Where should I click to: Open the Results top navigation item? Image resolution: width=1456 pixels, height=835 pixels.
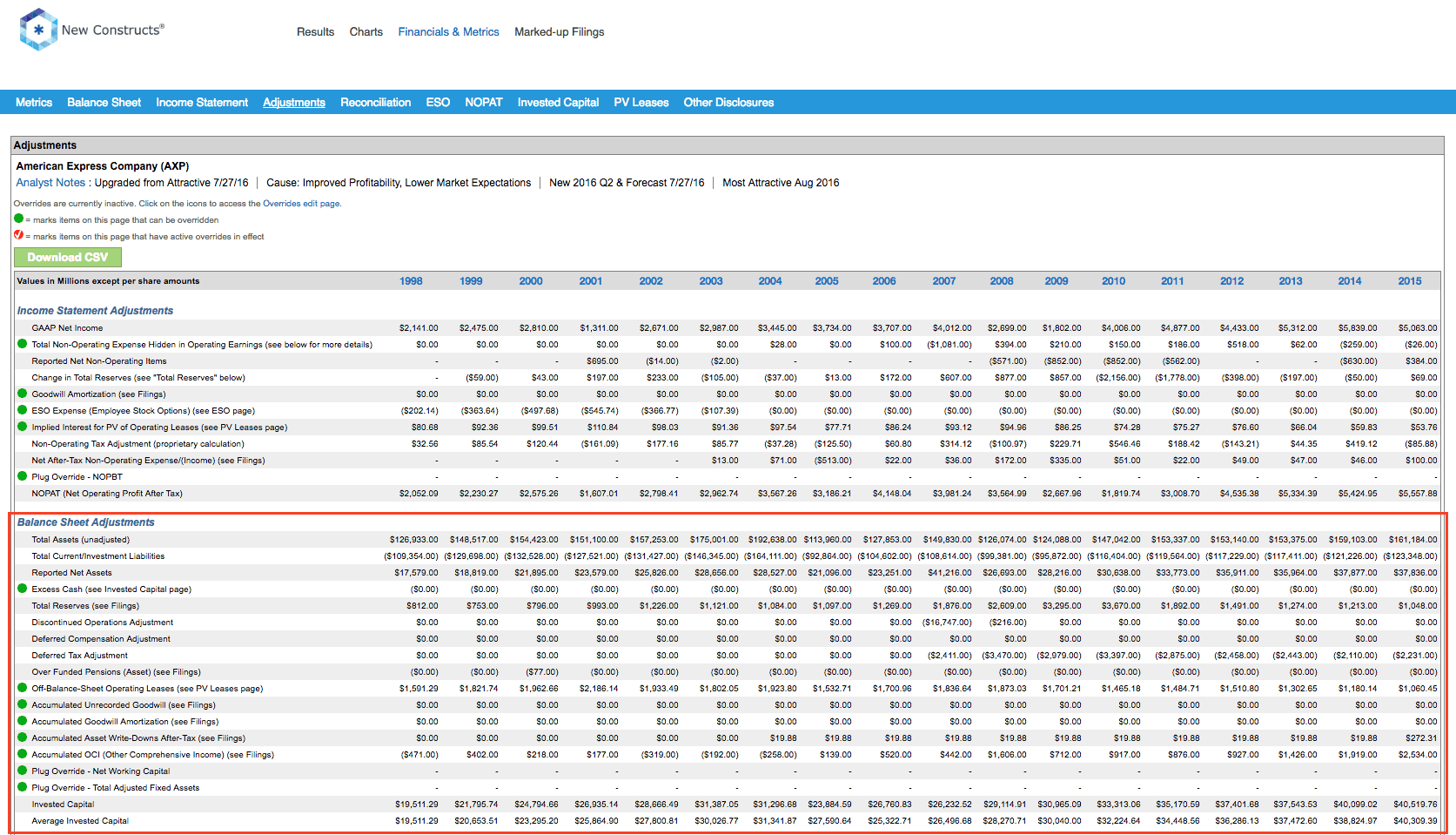coord(315,32)
